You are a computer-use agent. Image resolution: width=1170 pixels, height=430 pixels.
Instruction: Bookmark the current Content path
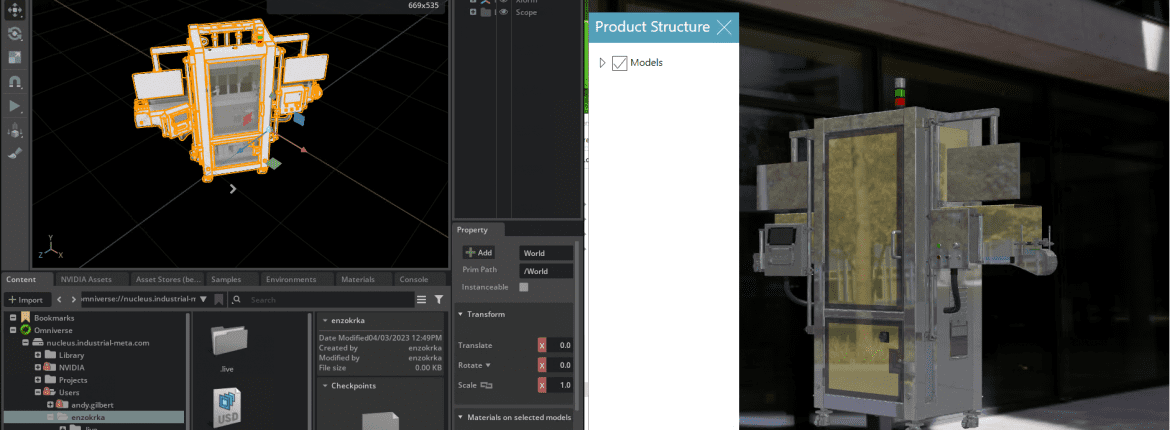[219, 299]
